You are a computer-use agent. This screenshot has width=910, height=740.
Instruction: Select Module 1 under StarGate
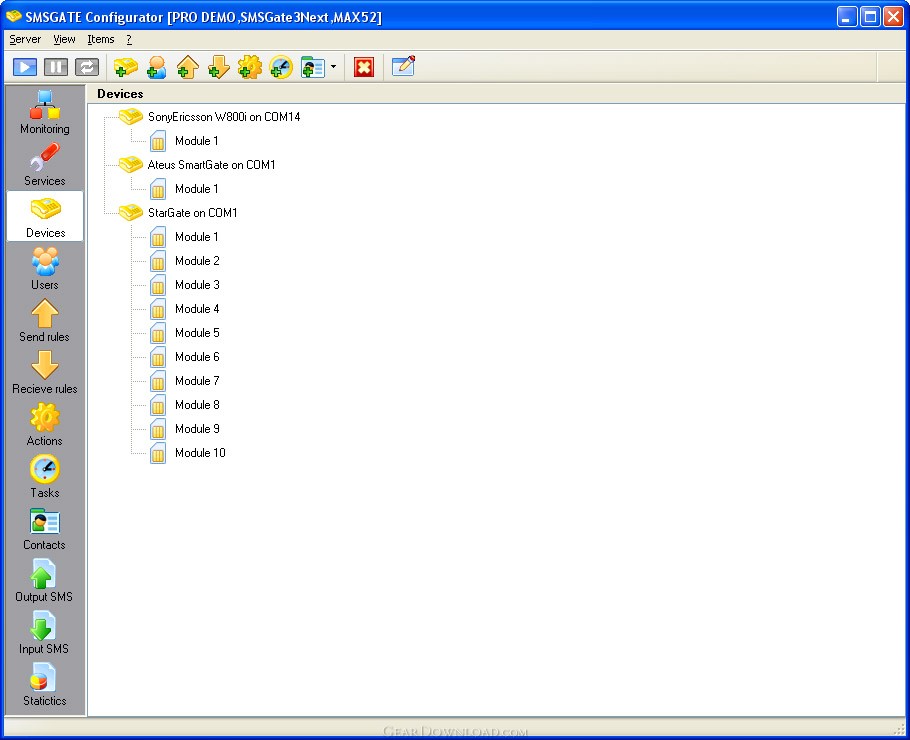click(x=197, y=237)
